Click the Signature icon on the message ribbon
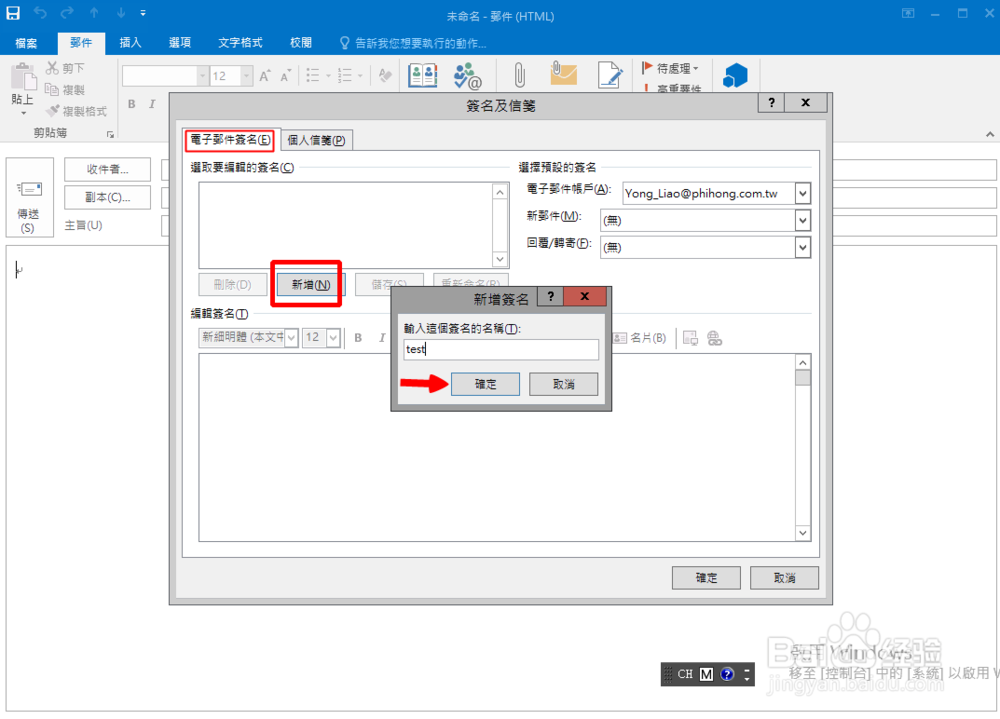This screenshot has height=719, width=1000. 610,73
